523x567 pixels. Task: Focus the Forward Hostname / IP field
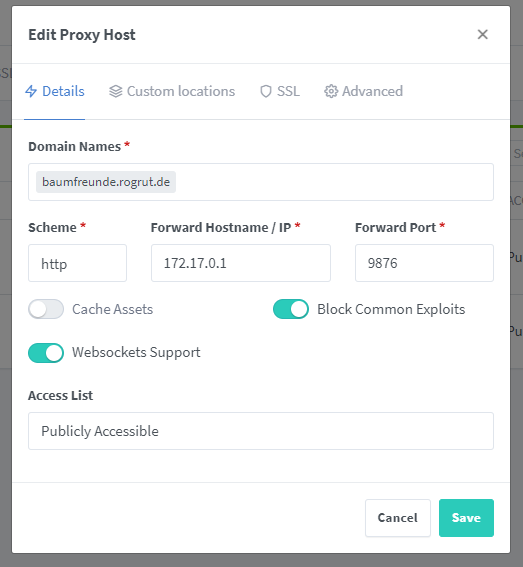(x=241, y=263)
